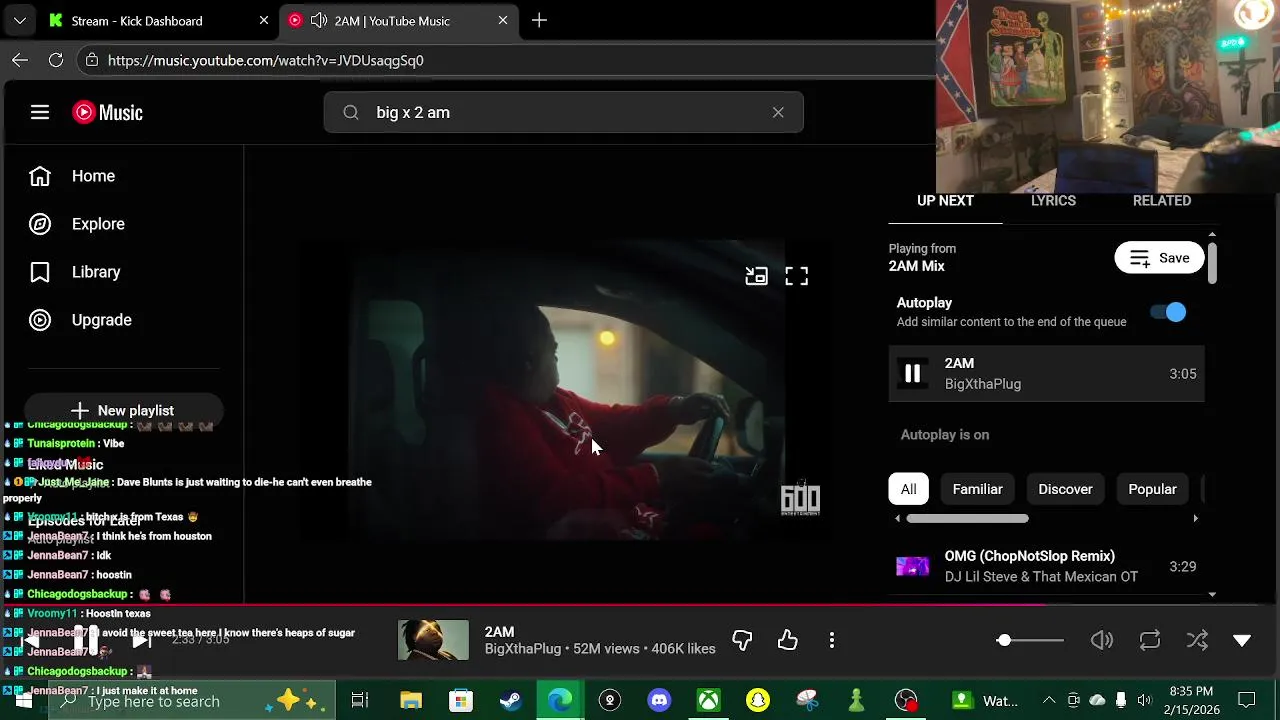Viewport: 1280px width, 720px height.
Task: Open miniplayer from the video overlay
Action: click(756, 276)
